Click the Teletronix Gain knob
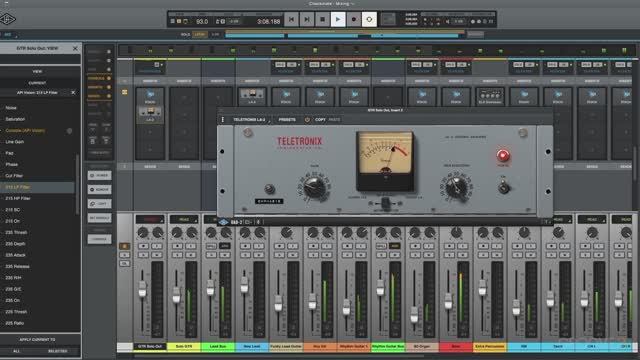640x360 pixels. 314,187
